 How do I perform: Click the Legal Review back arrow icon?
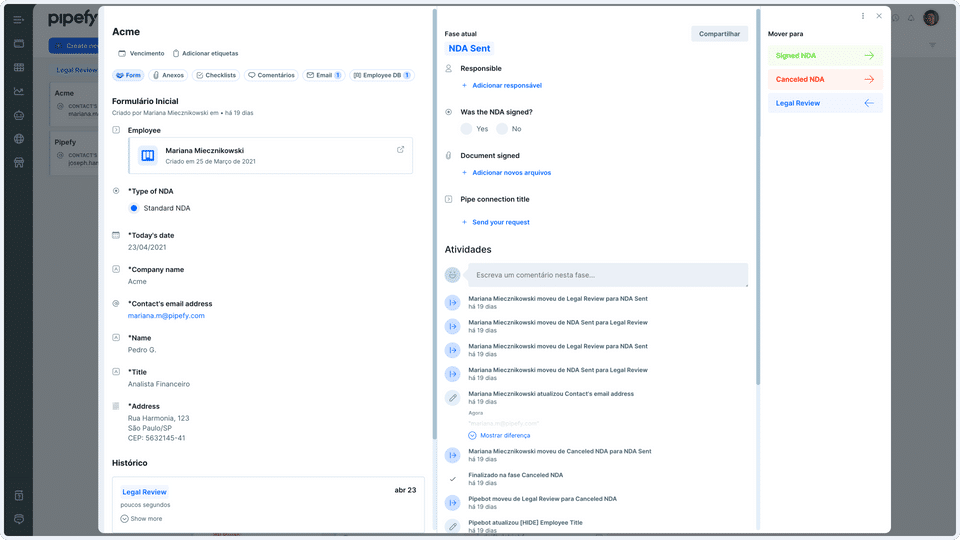(x=869, y=103)
